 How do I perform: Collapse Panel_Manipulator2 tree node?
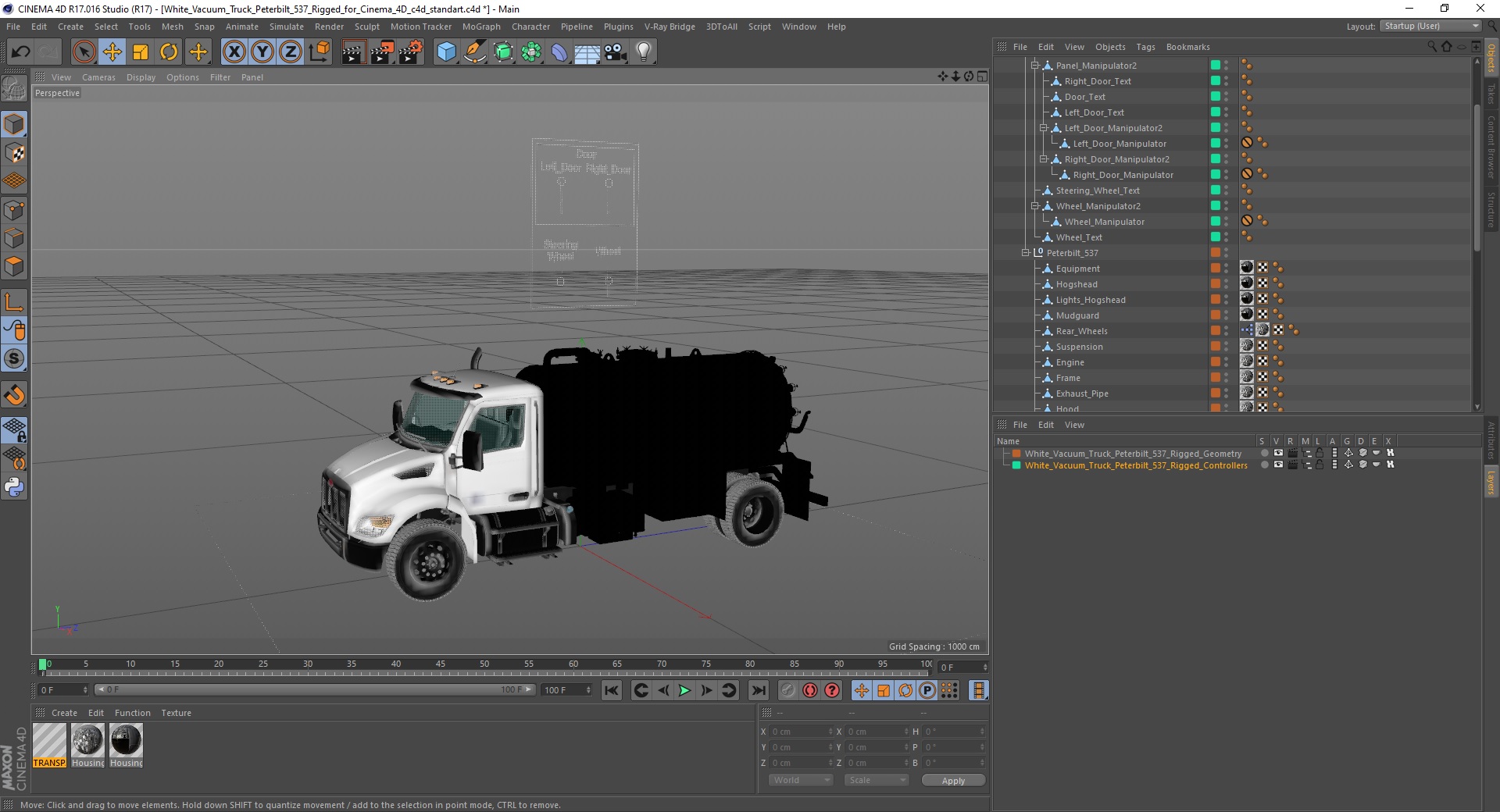pos(1034,66)
